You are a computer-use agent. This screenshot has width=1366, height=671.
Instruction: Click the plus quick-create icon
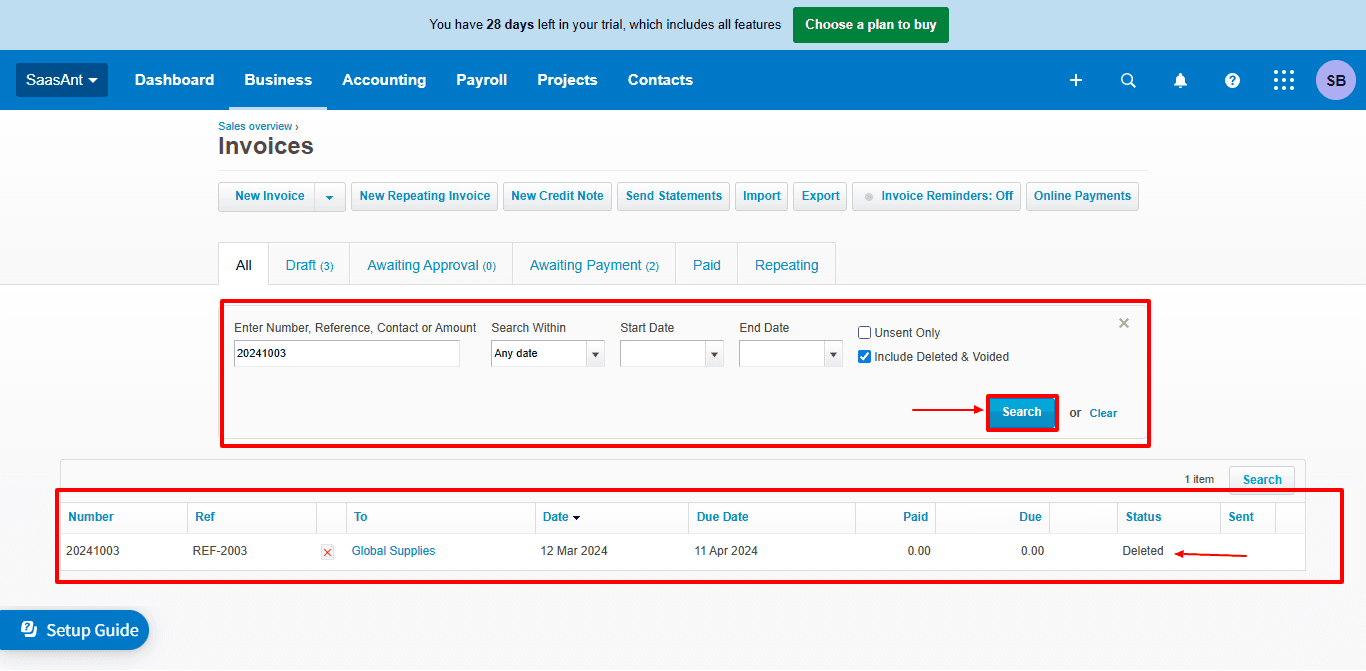pos(1076,81)
